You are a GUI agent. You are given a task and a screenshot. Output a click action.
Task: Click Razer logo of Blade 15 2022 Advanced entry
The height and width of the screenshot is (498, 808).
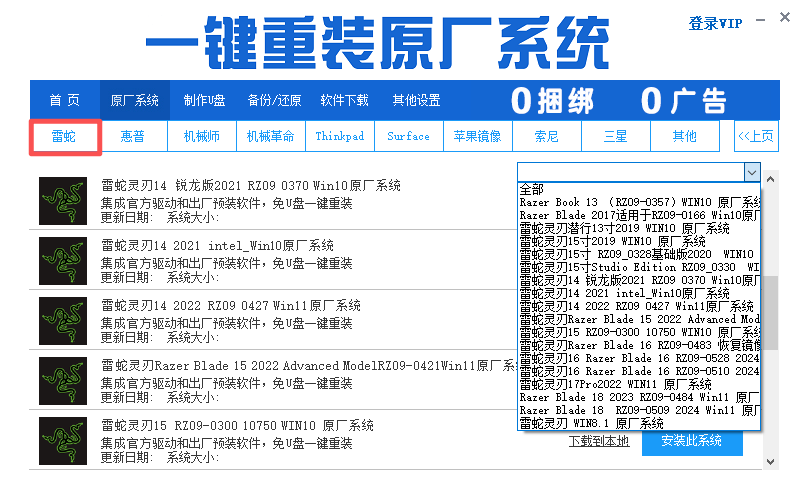63,381
